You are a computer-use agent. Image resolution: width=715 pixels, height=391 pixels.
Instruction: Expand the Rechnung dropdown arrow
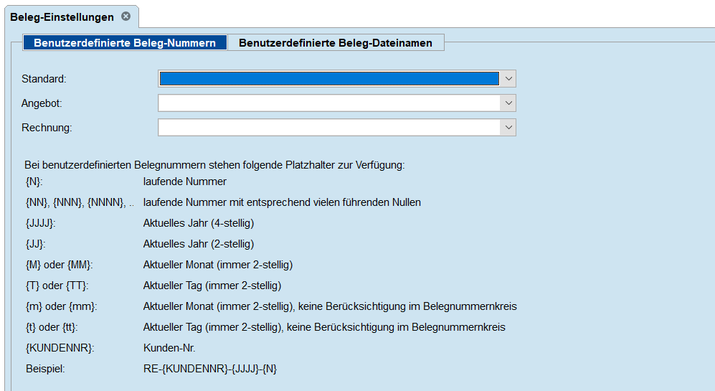tap(508, 127)
